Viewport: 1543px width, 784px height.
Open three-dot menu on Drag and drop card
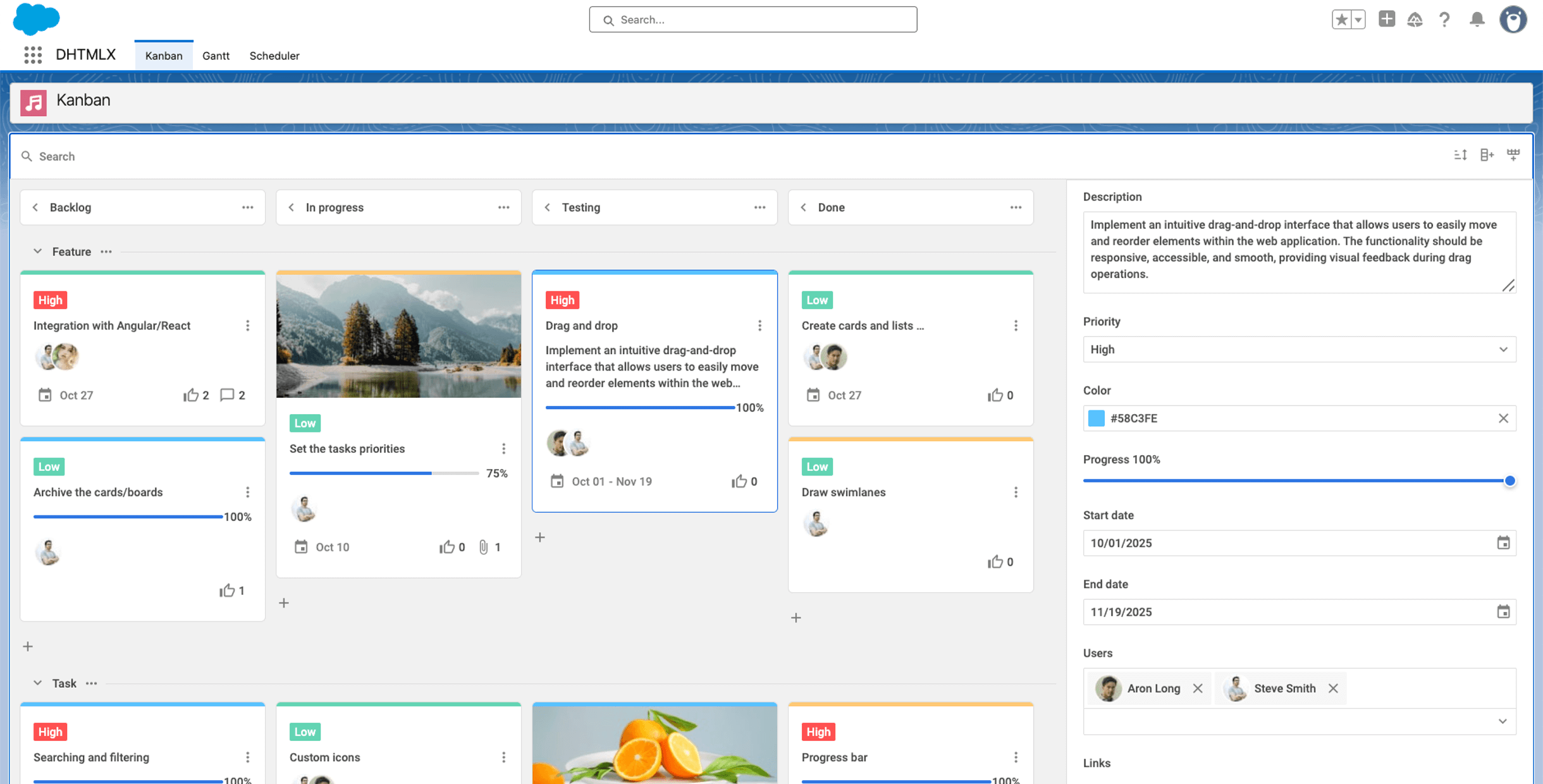pyautogui.click(x=759, y=326)
